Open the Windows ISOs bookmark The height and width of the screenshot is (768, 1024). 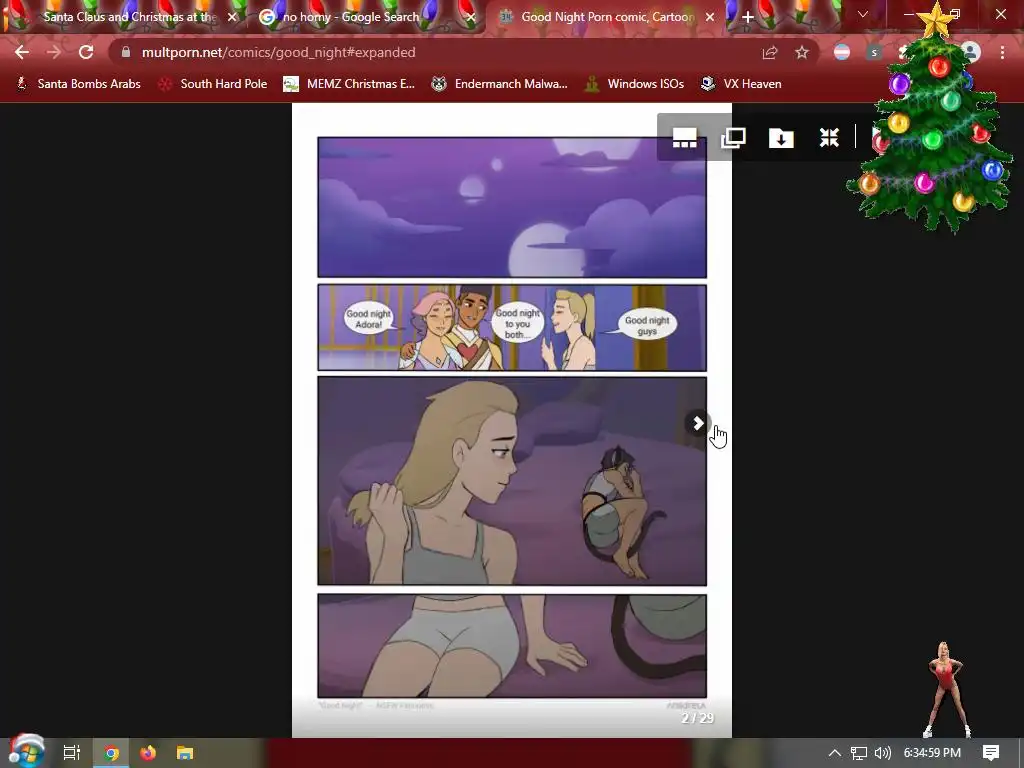(x=635, y=84)
